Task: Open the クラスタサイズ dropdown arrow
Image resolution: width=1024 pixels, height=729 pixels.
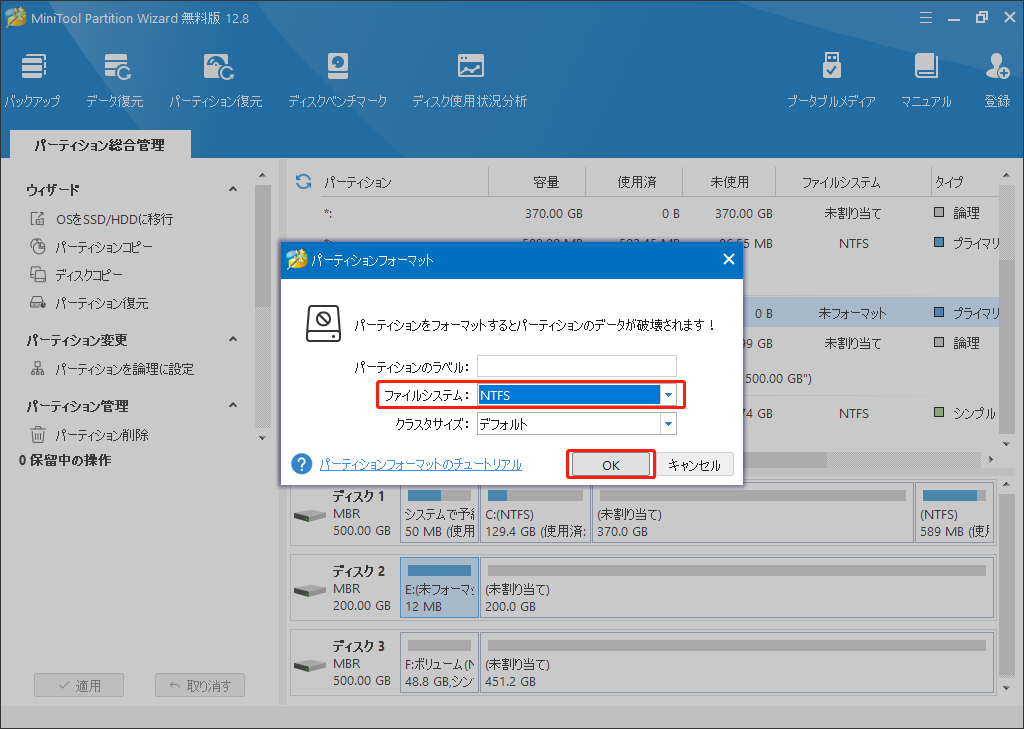Action: click(x=668, y=424)
